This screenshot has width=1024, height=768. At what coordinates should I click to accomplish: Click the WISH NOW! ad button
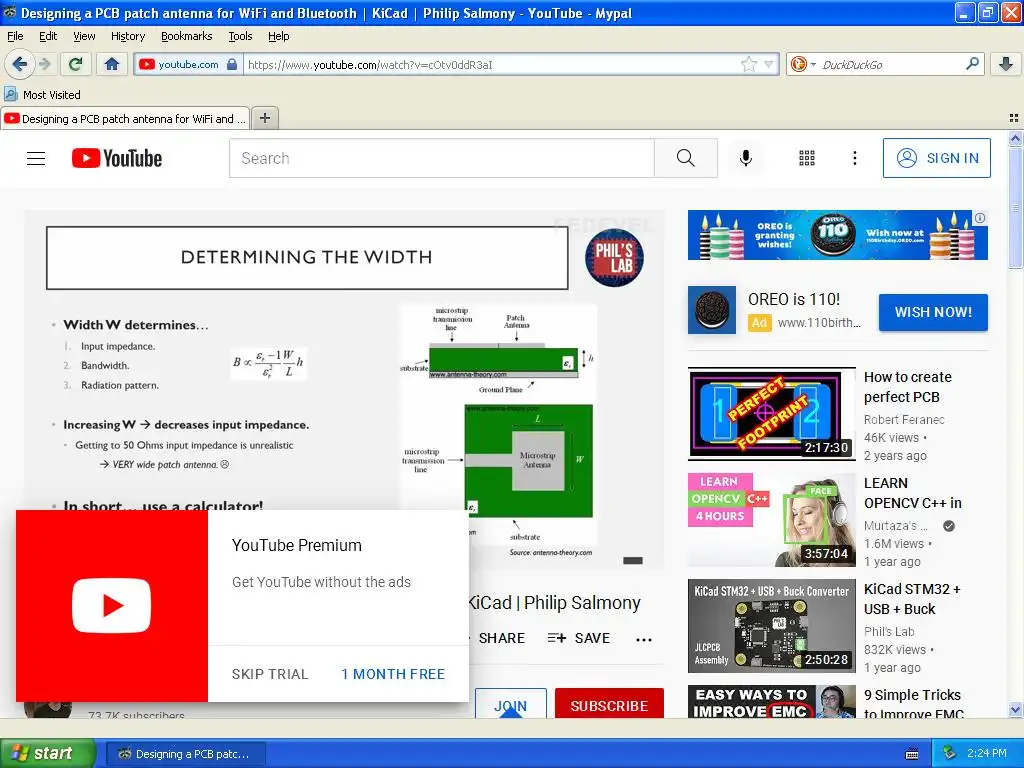click(933, 312)
